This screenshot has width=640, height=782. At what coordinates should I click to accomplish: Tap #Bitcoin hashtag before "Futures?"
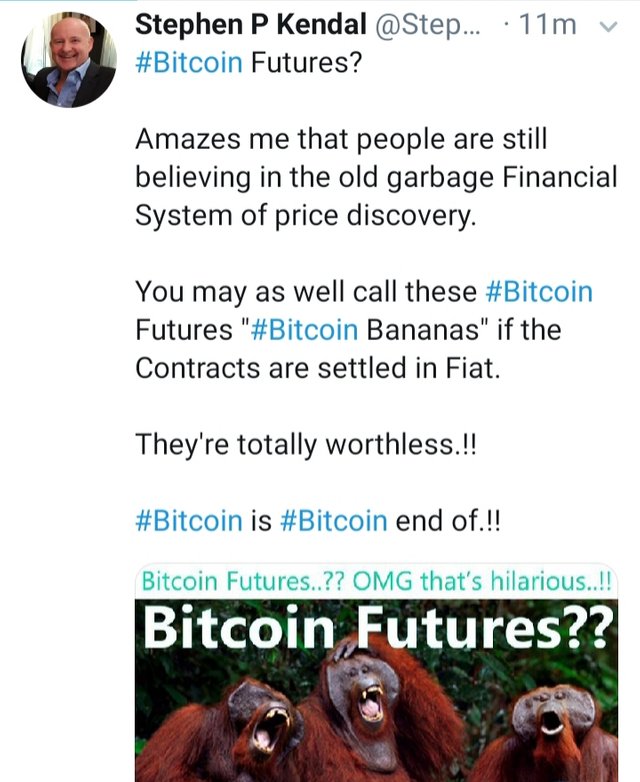pyautogui.click(x=188, y=63)
